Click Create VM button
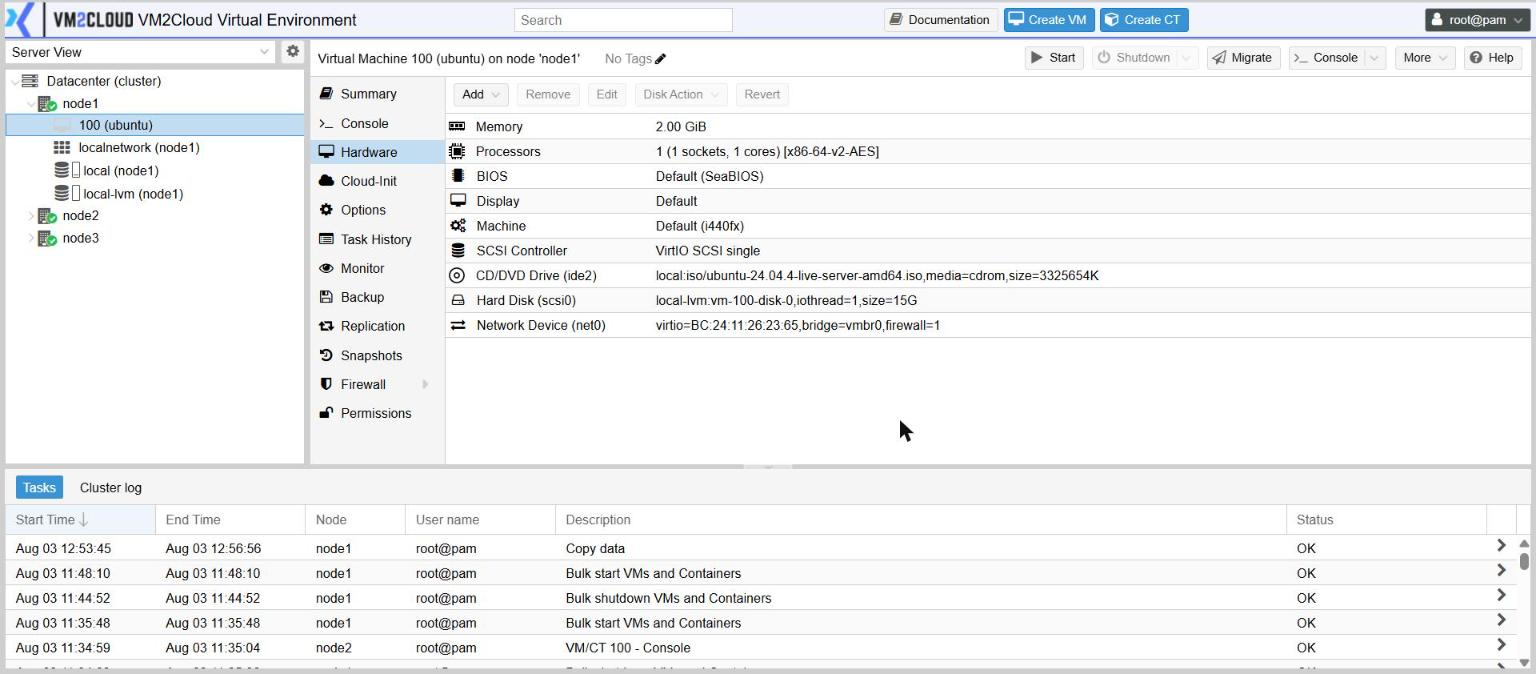 pos(1049,20)
